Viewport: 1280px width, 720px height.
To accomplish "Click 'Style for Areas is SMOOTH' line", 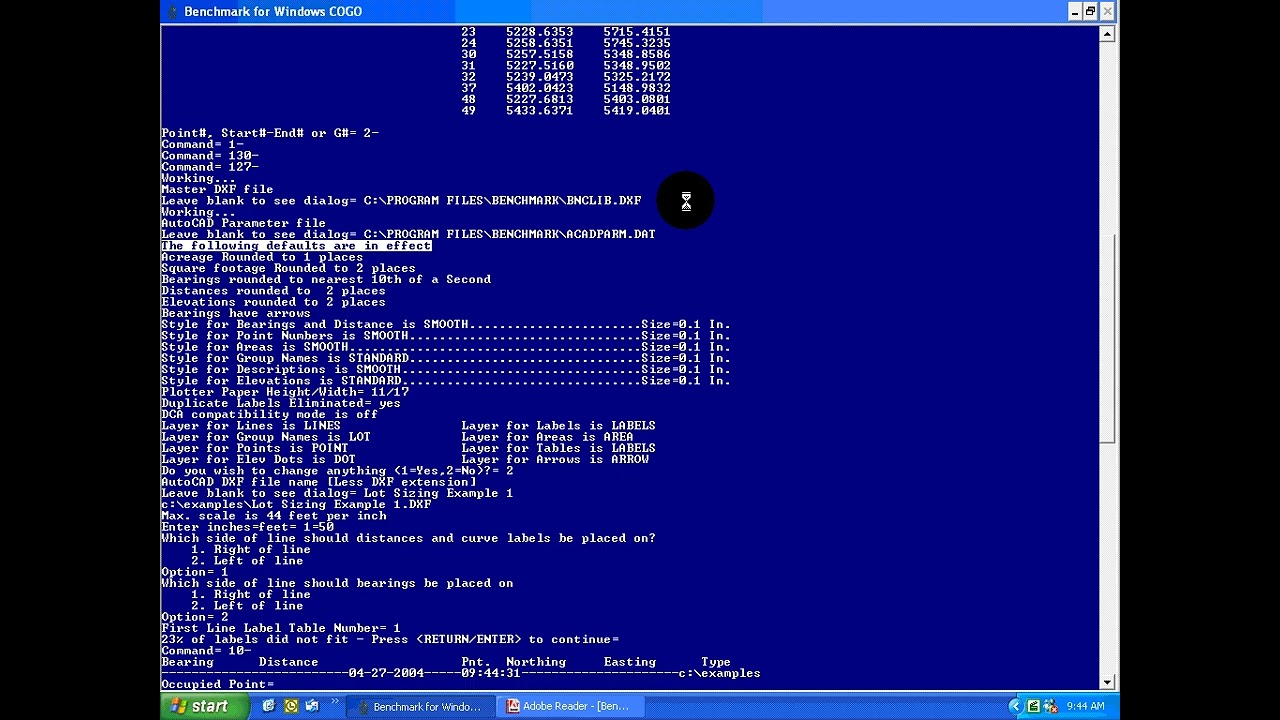I will click(x=446, y=347).
